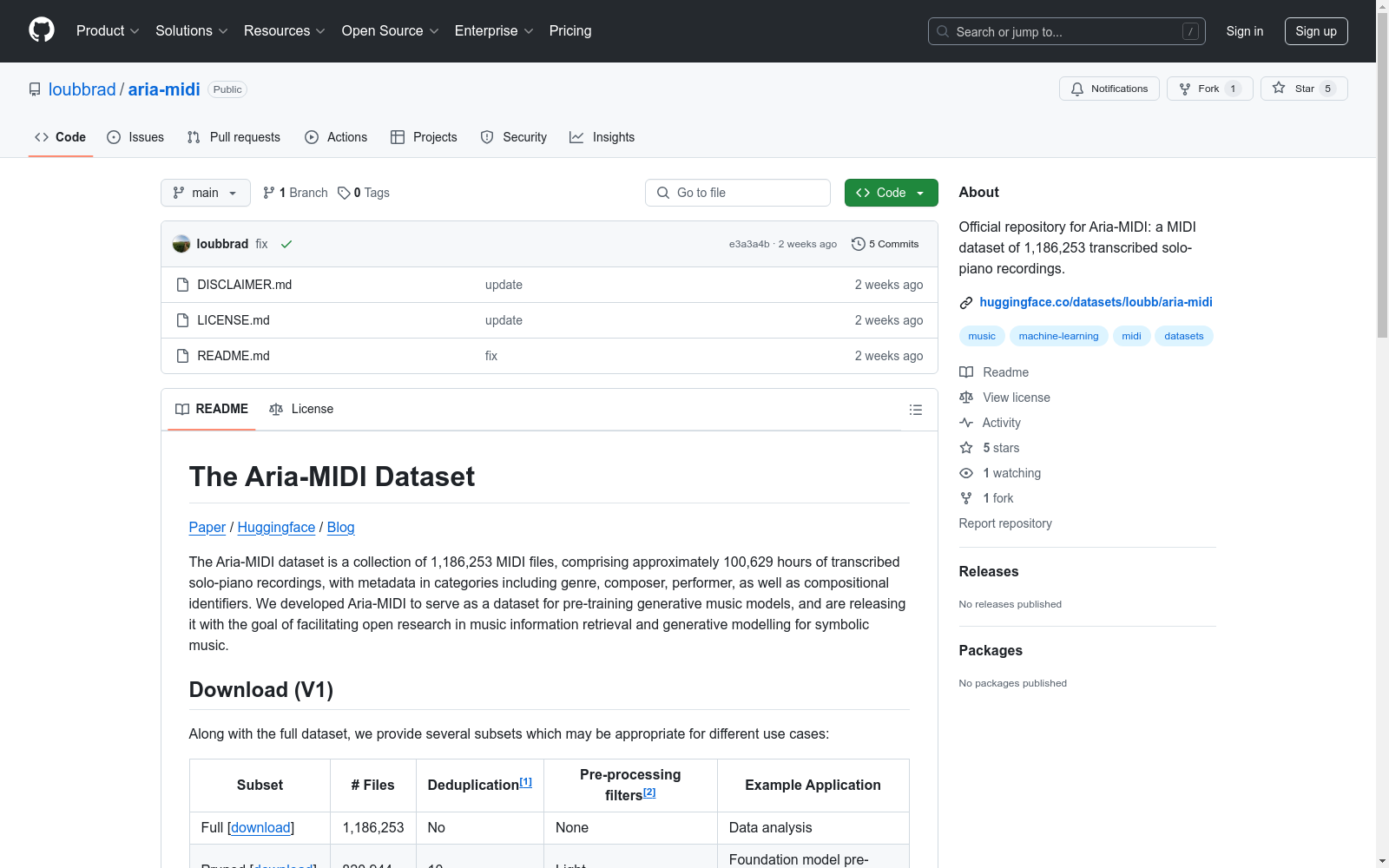Screen dimensions: 1389x868
Task: Open the huggingface.co datasets link
Action: [1096, 302]
